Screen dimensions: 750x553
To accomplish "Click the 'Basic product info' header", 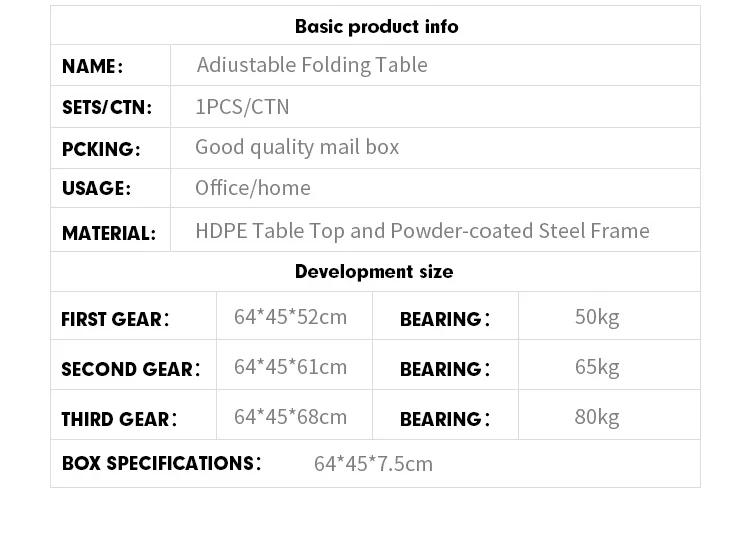I will 376,26.
